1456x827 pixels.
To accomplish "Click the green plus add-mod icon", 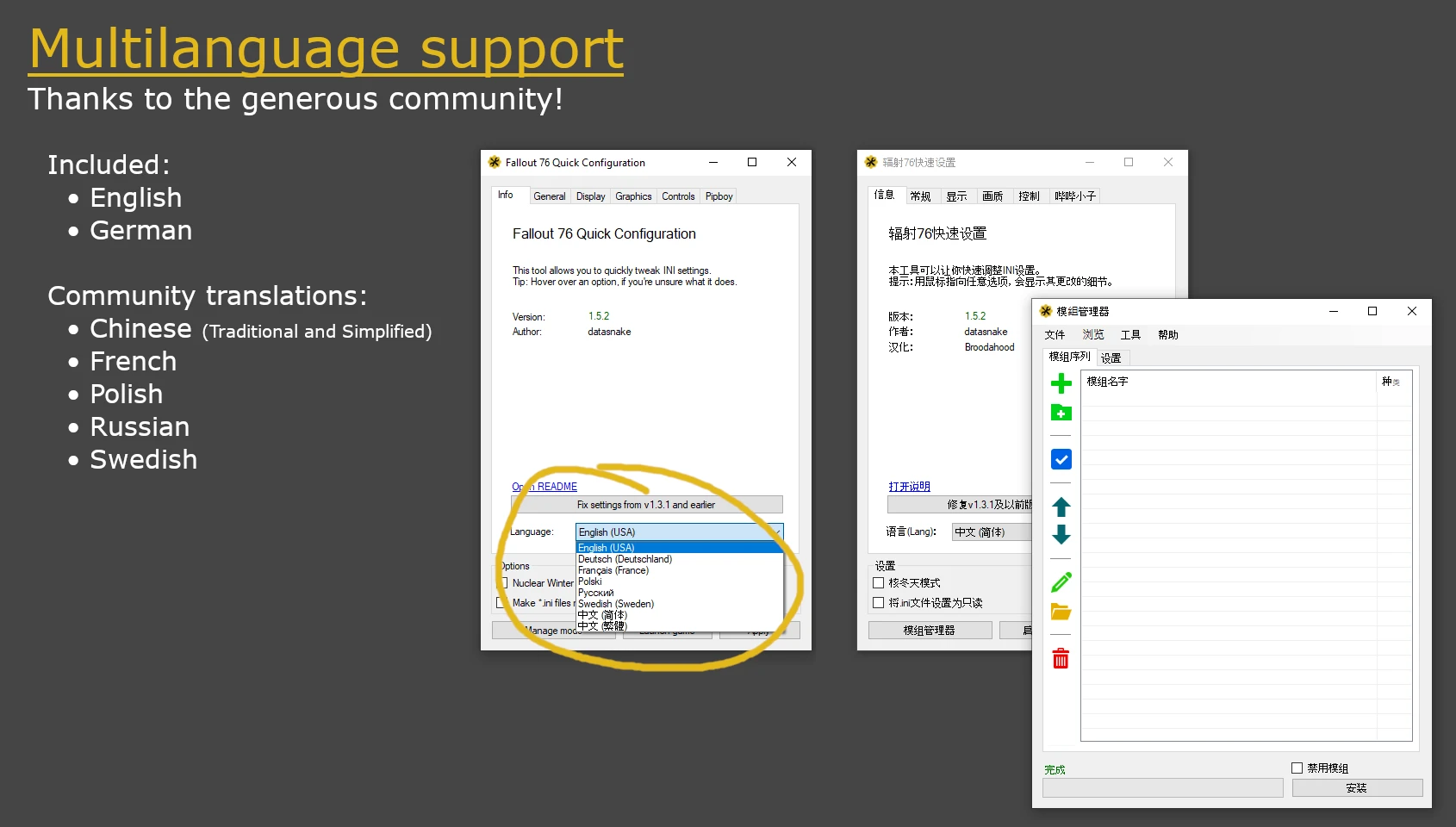I will (1061, 383).
